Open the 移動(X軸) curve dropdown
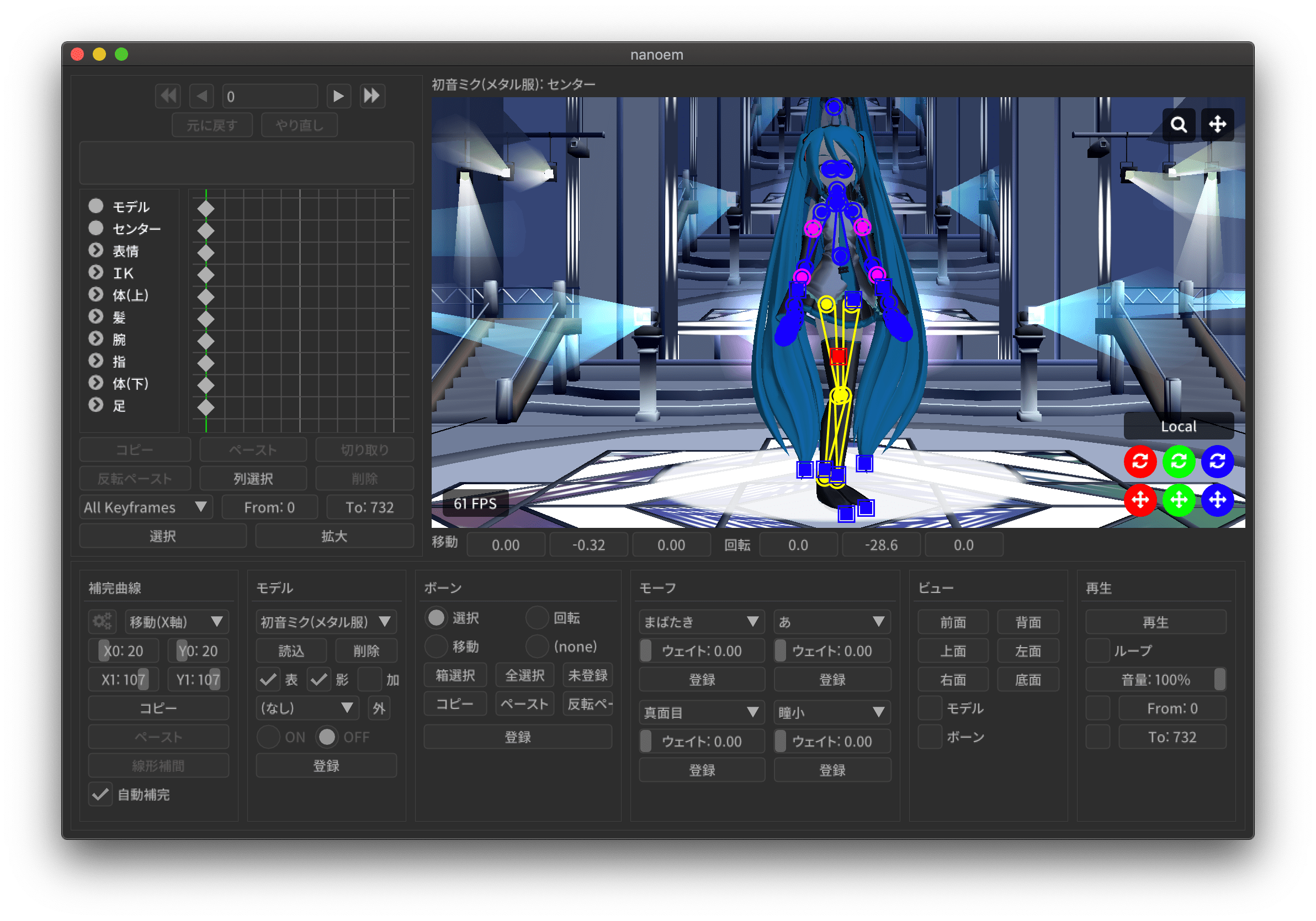The width and height of the screenshot is (1316, 921). coord(176,622)
